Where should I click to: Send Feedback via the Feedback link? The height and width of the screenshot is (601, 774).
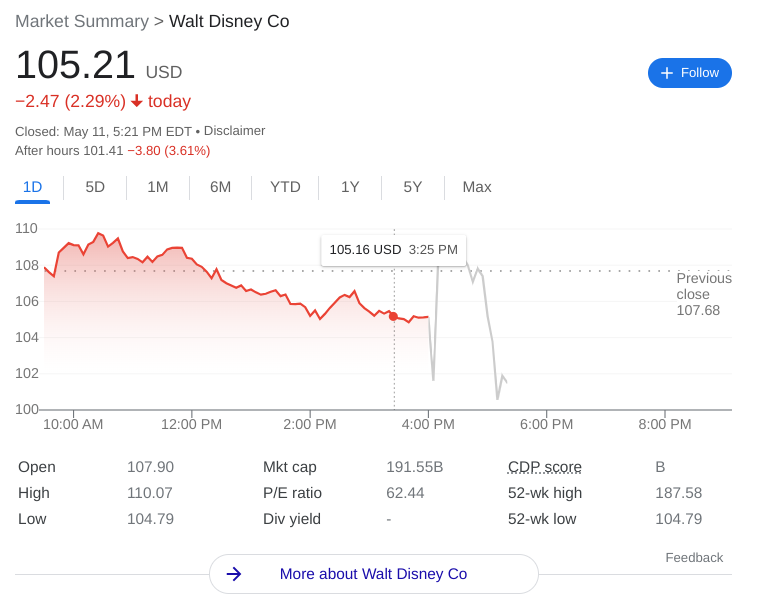(x=694, y=557)
